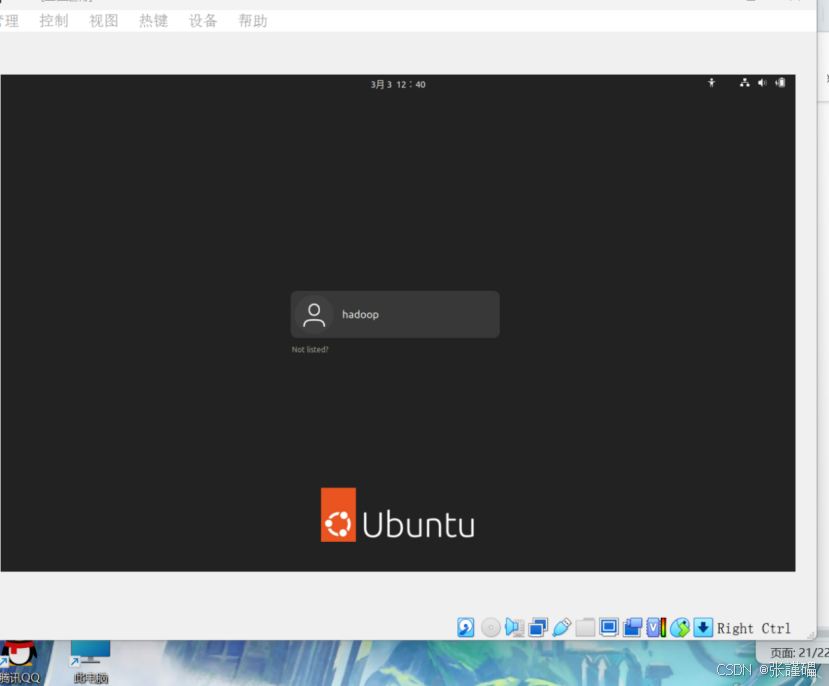
Task: Click the mouse integration status icon
Action: click(x=680, y=627)
